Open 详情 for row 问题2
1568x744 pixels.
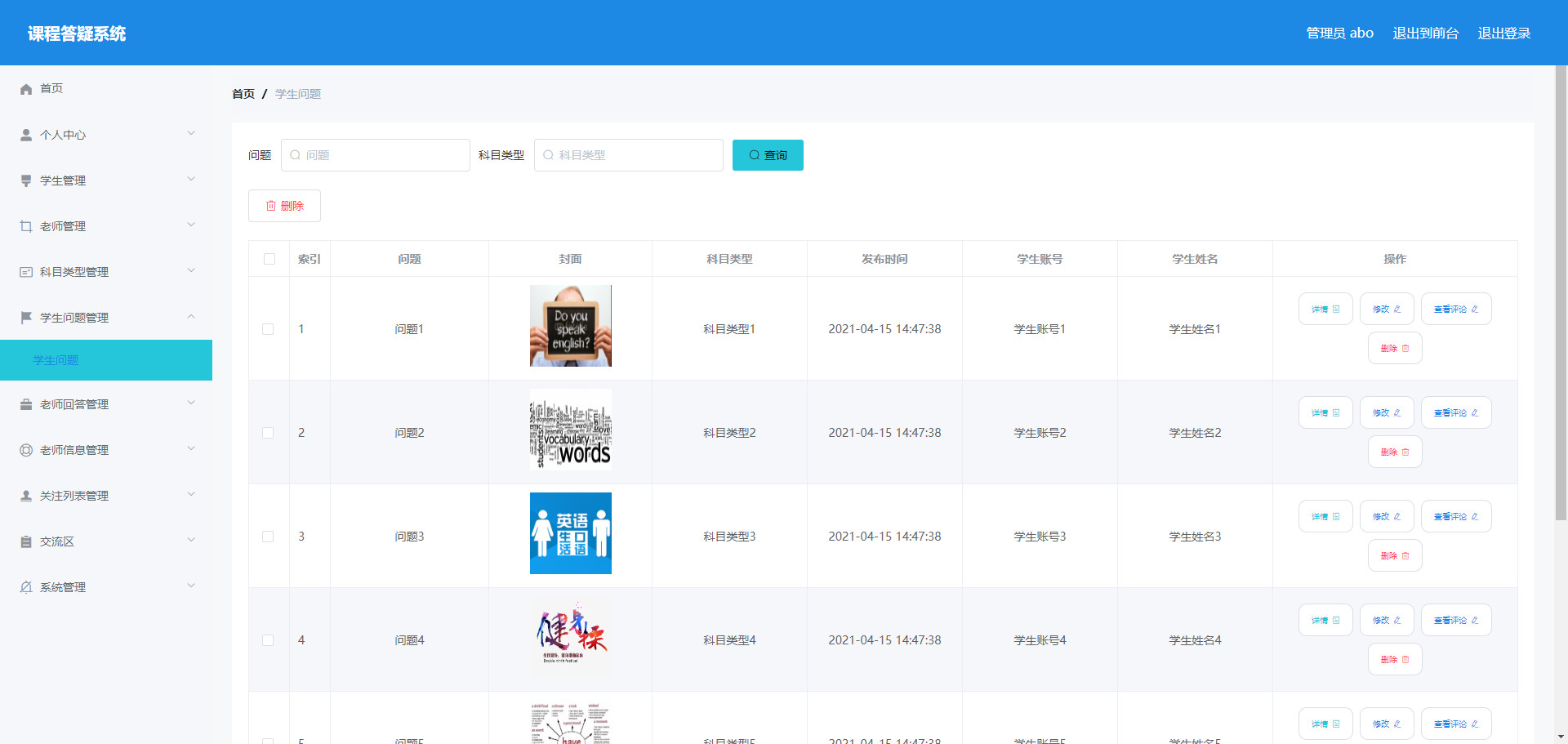[1325, 412]
